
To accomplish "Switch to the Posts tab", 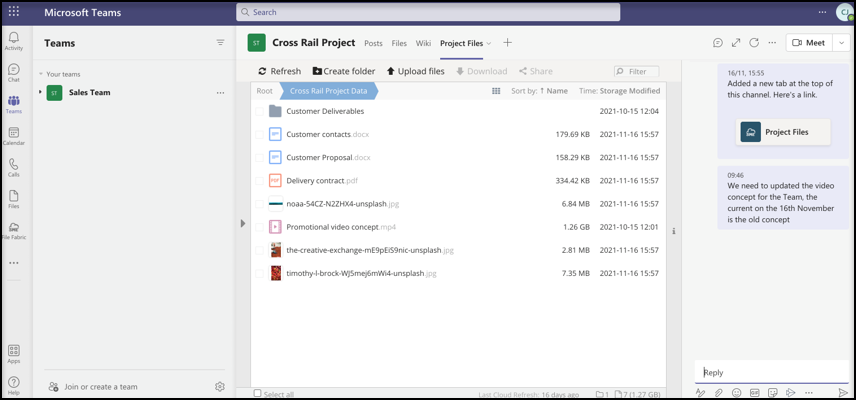I will 373,44.
